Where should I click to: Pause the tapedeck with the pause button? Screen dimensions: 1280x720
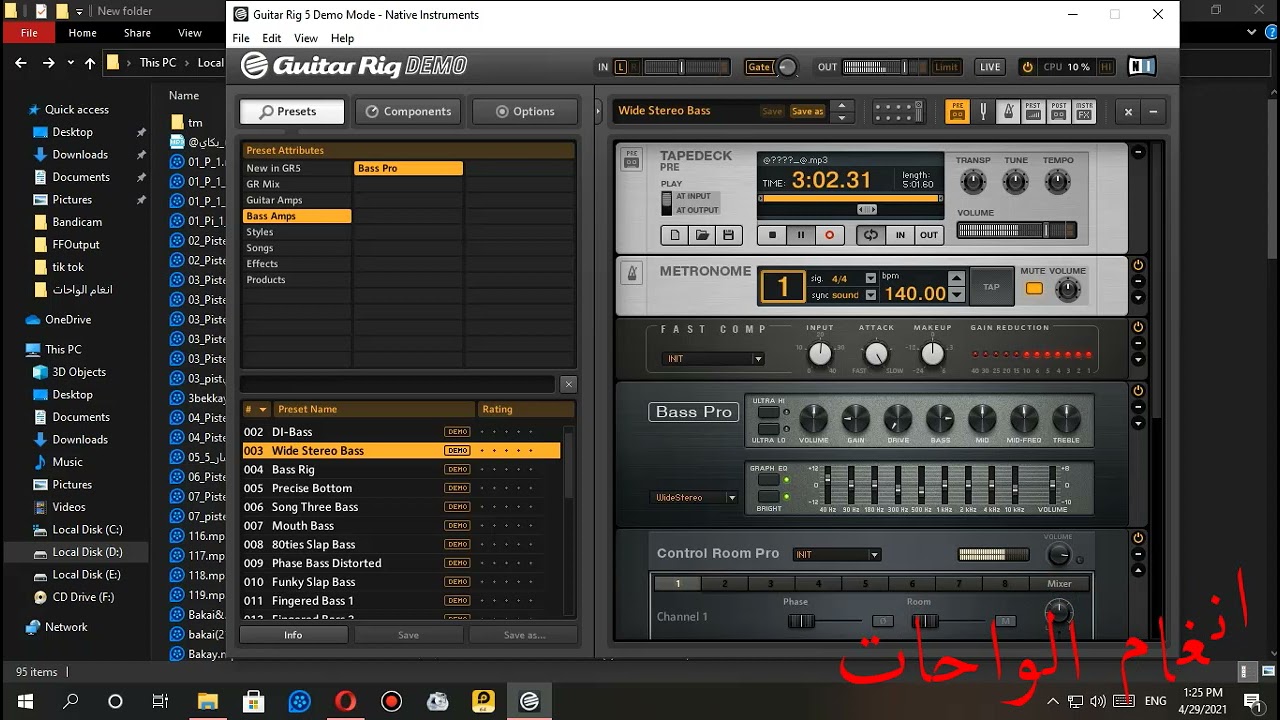(800, 235)
